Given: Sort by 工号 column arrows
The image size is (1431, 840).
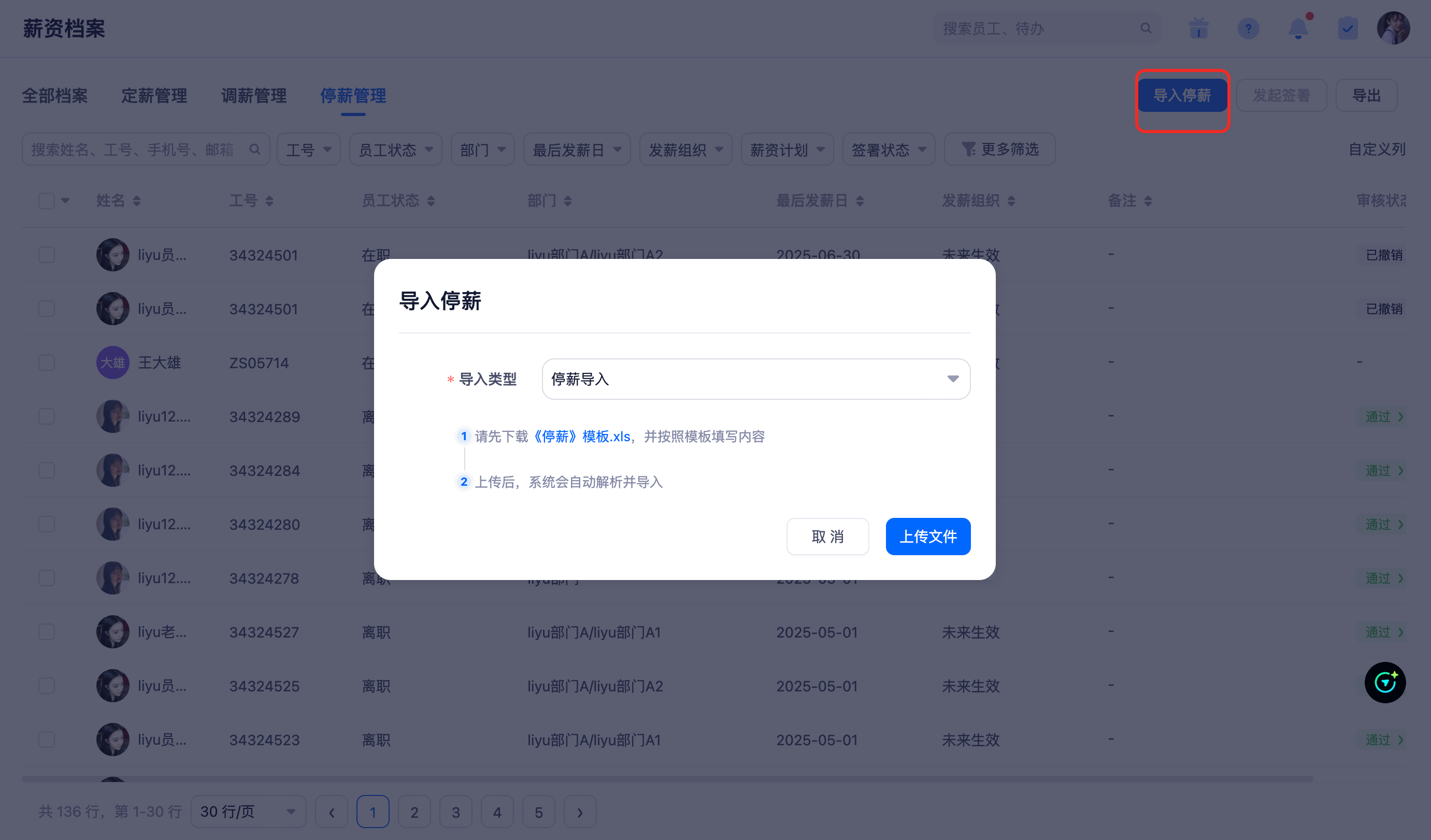Looking at the screenshot, I should coord(269,201).
